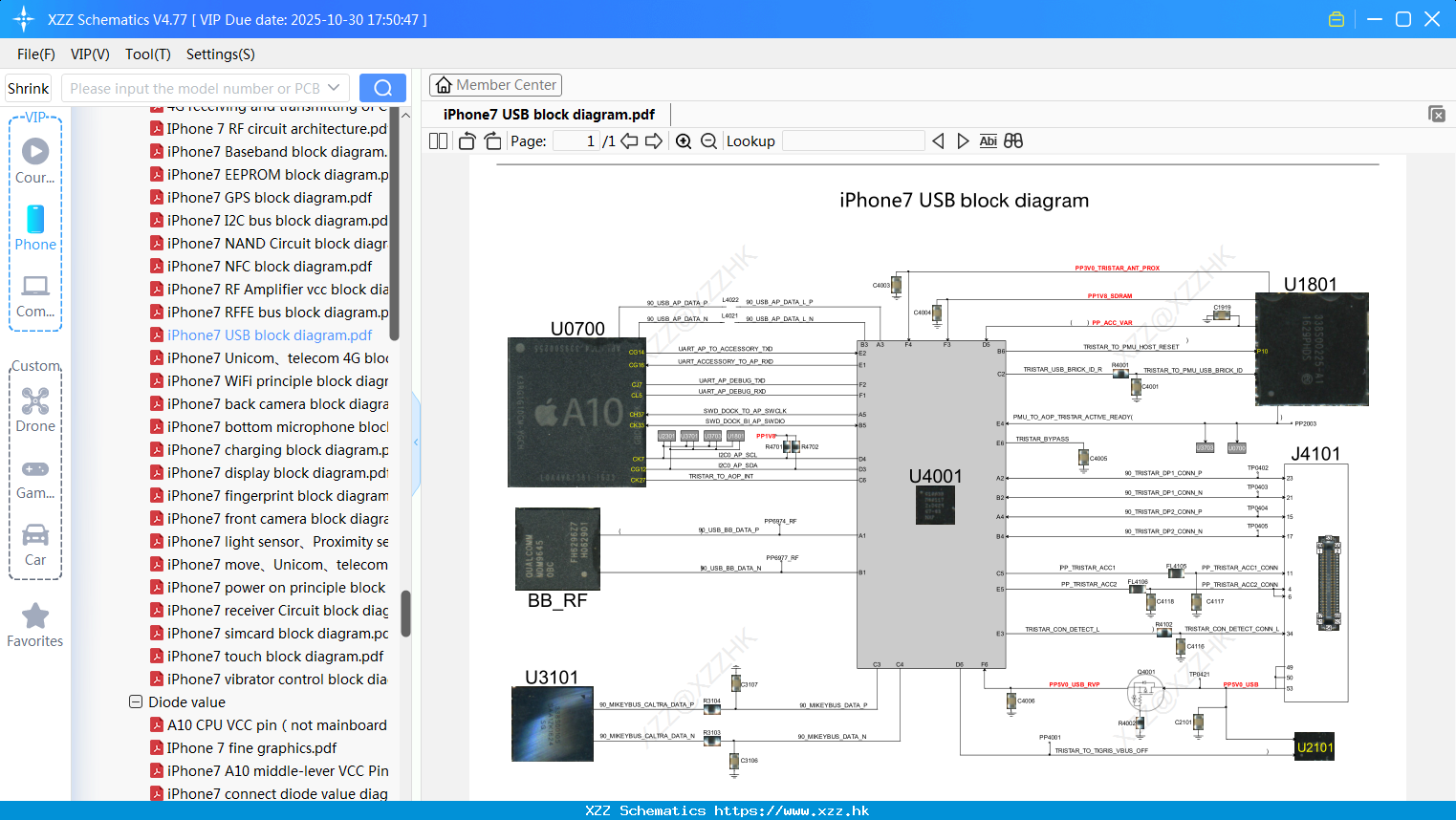Go to the next page arrow
Image resolution: width=1456 pixels, height=820 pixels.
coord(654,140)
